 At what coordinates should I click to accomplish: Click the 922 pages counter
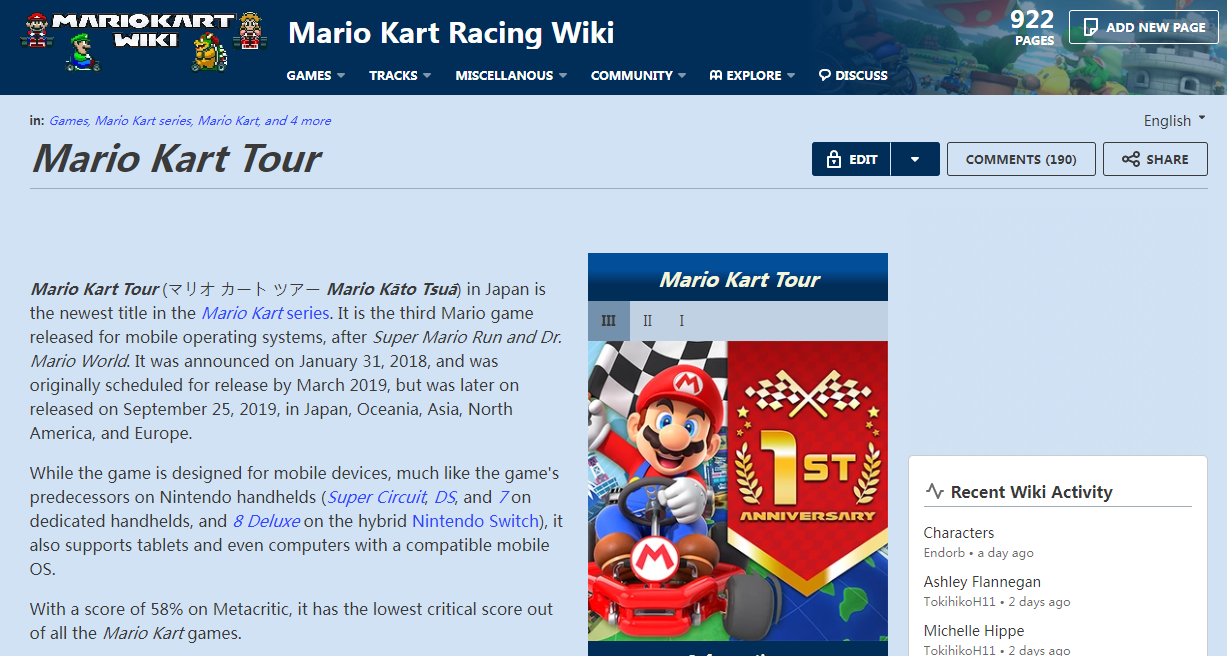click(1032, 27)
